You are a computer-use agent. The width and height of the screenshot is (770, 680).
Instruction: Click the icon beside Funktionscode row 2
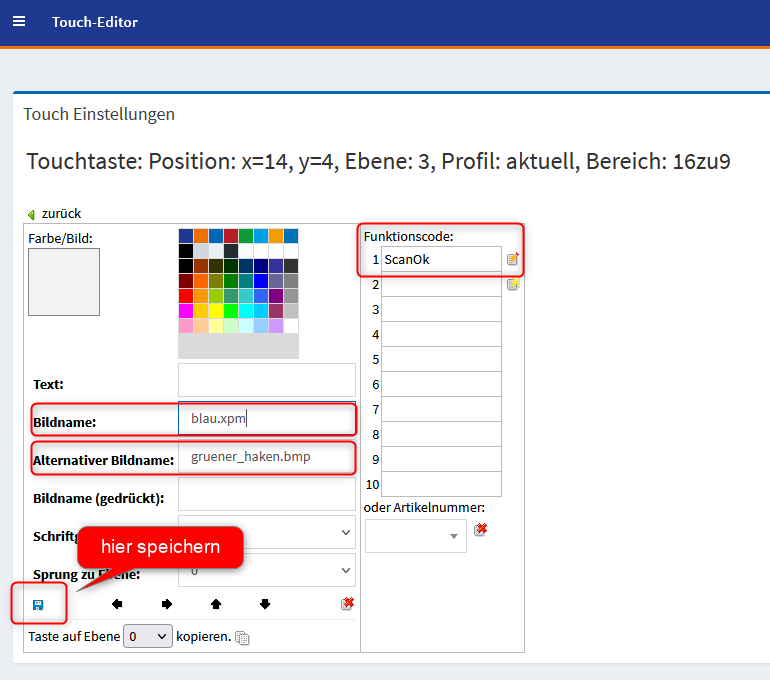pos(513,284)
